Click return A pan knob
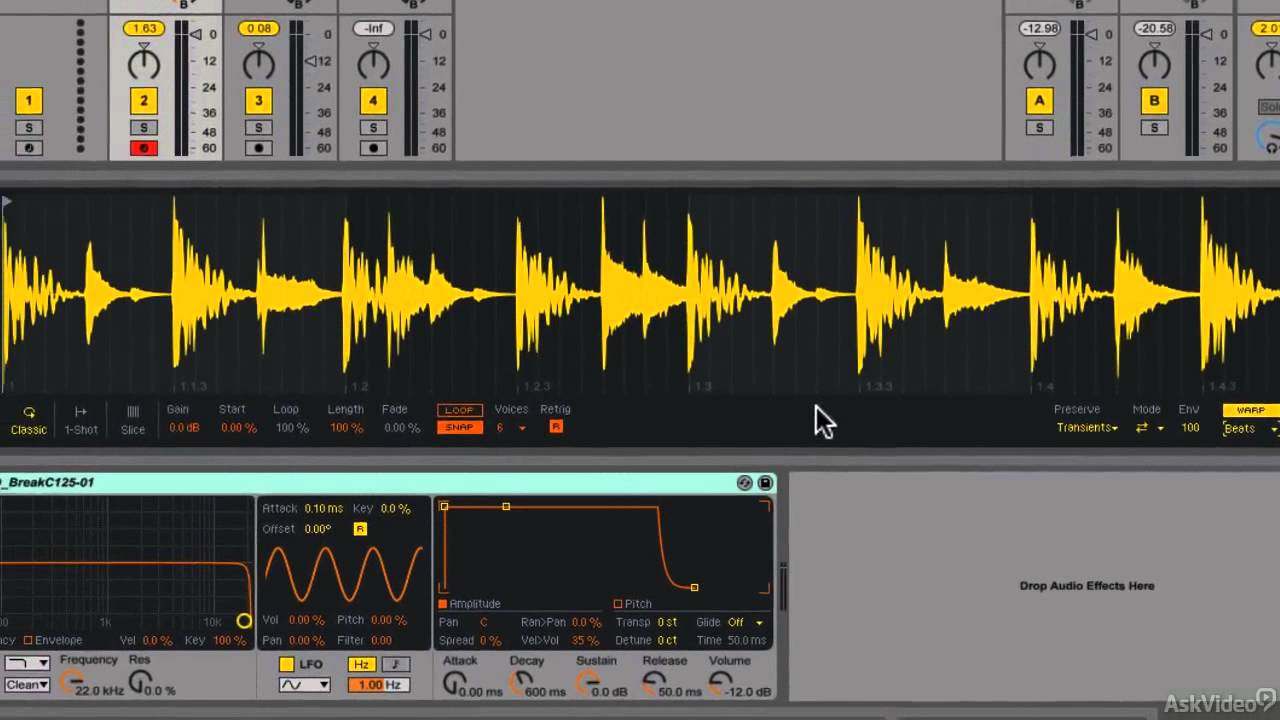The height and width of the screenshot is (720, 1280). [x=1039, y=65]
